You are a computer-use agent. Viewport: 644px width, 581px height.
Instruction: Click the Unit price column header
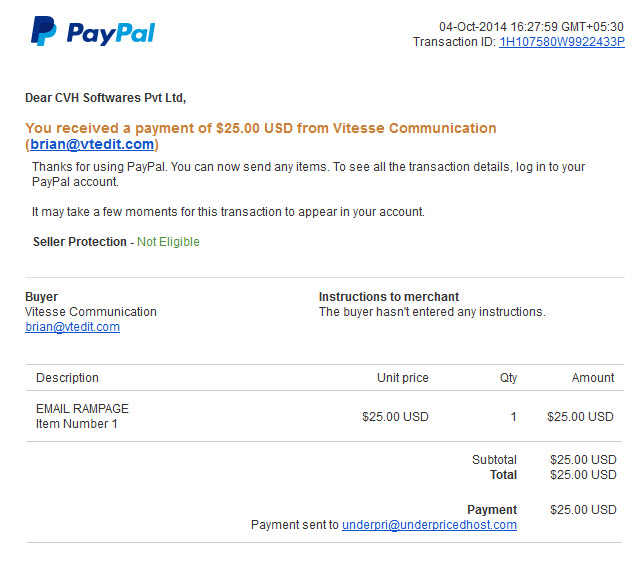[402, 378]
